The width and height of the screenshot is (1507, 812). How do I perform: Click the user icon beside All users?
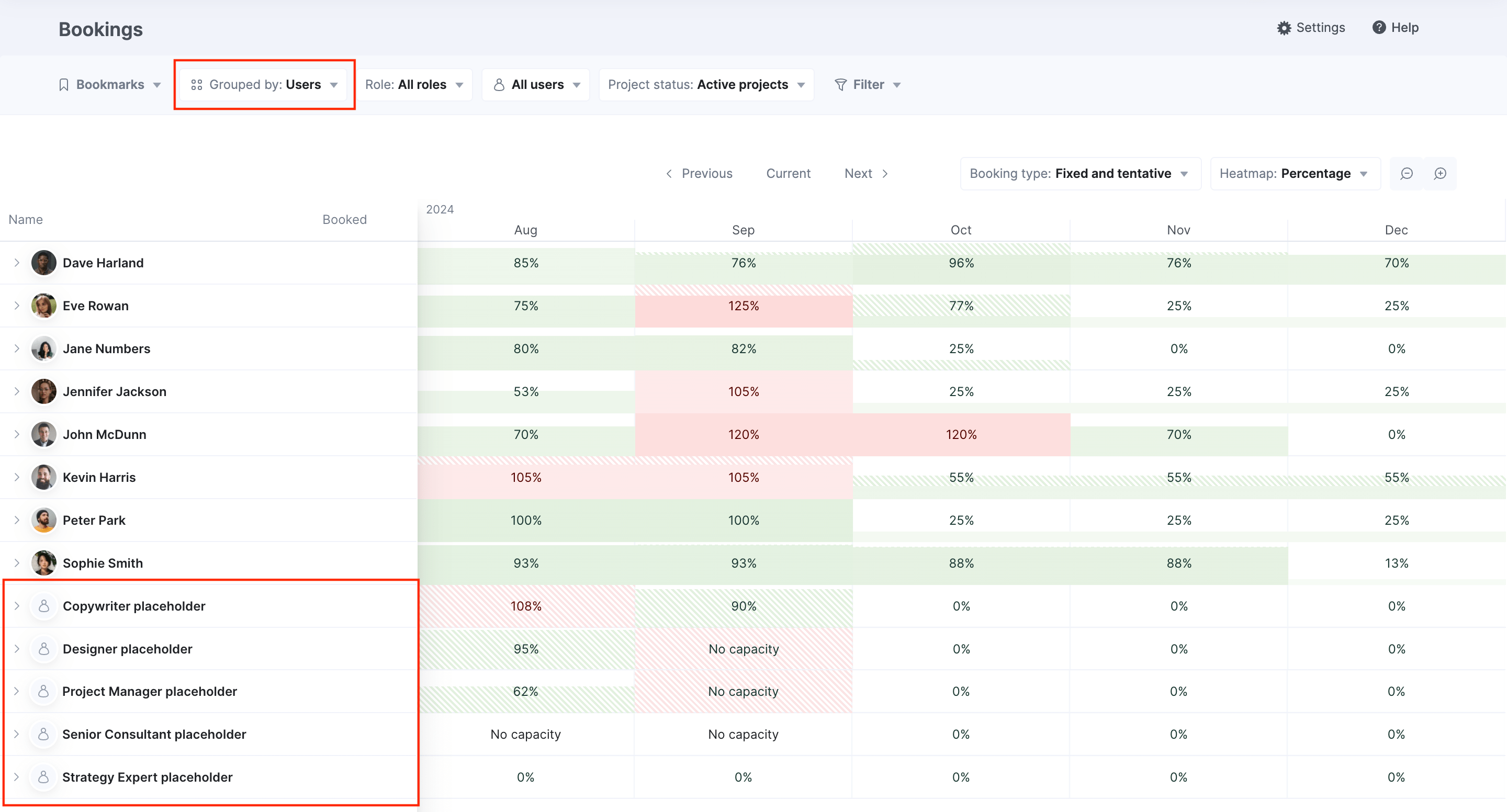pyautogui.click(x=499, y=84)
